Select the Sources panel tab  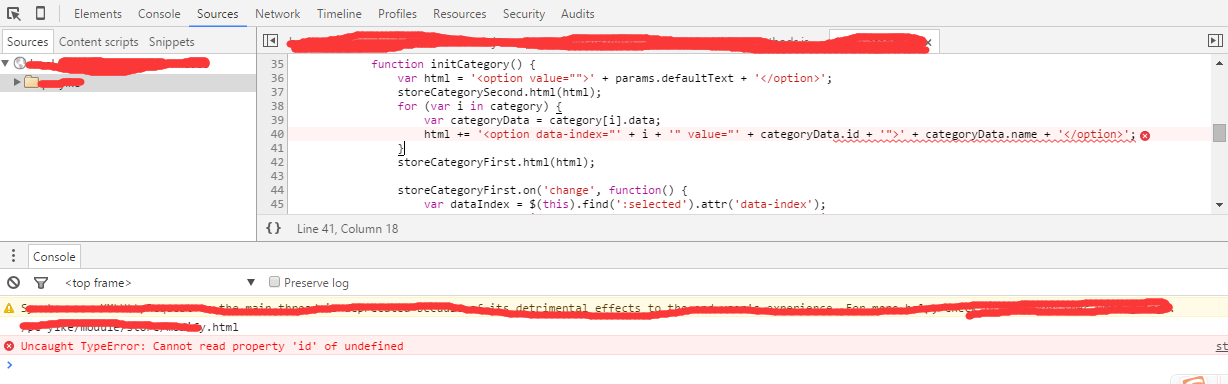click(x=217, y=14)
